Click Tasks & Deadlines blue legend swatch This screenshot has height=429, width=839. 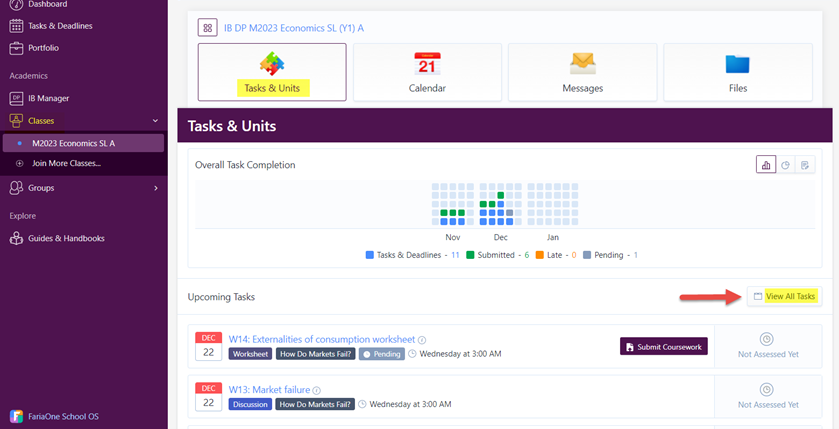pos(369,255)
